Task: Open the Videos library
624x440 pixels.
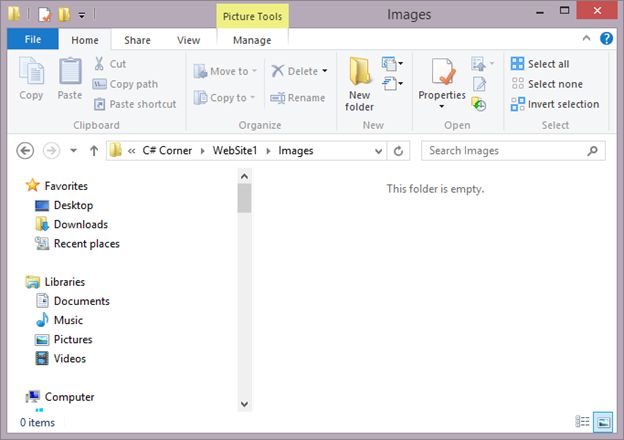Action: tap(60, 358)
